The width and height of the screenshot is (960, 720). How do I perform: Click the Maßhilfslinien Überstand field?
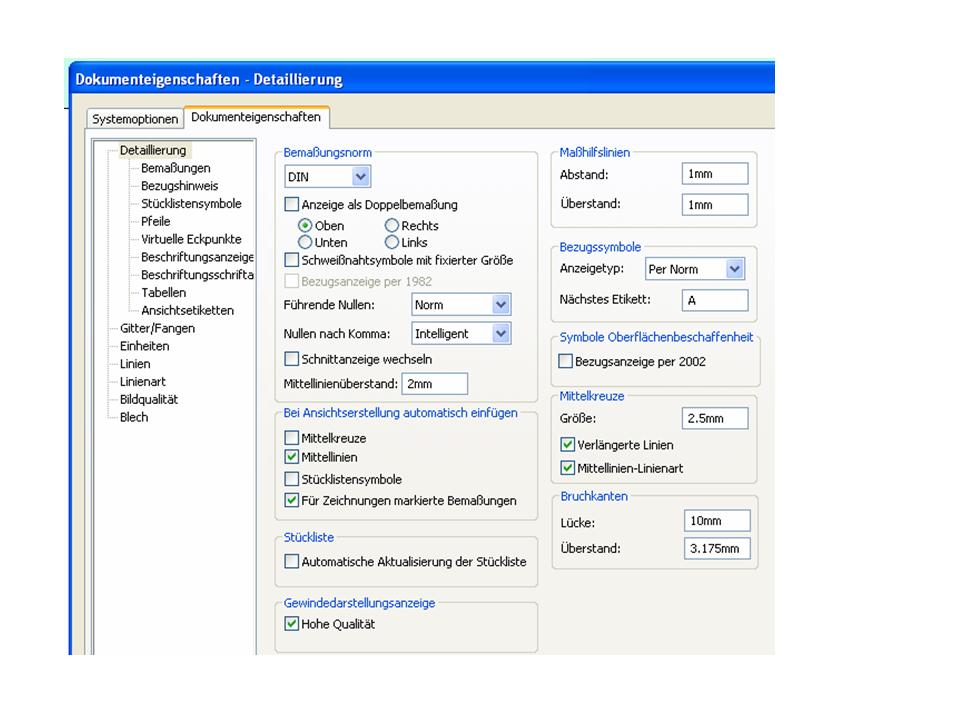click(x=715, y=204)
